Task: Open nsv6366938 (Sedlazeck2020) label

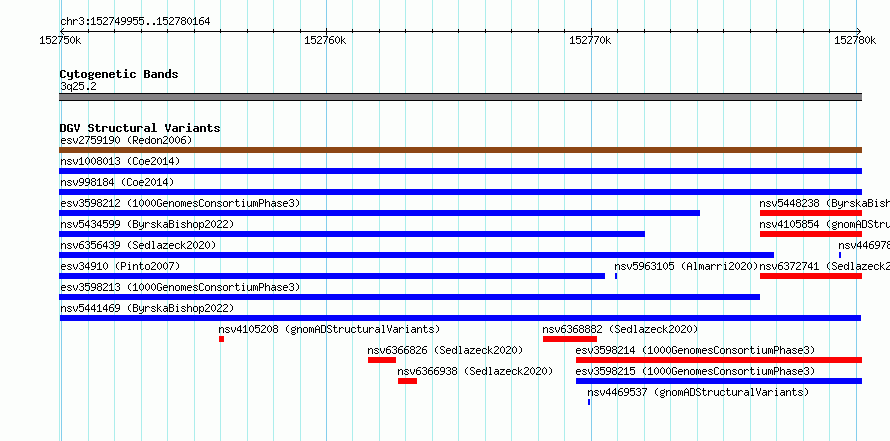Action: pos(475,371)
